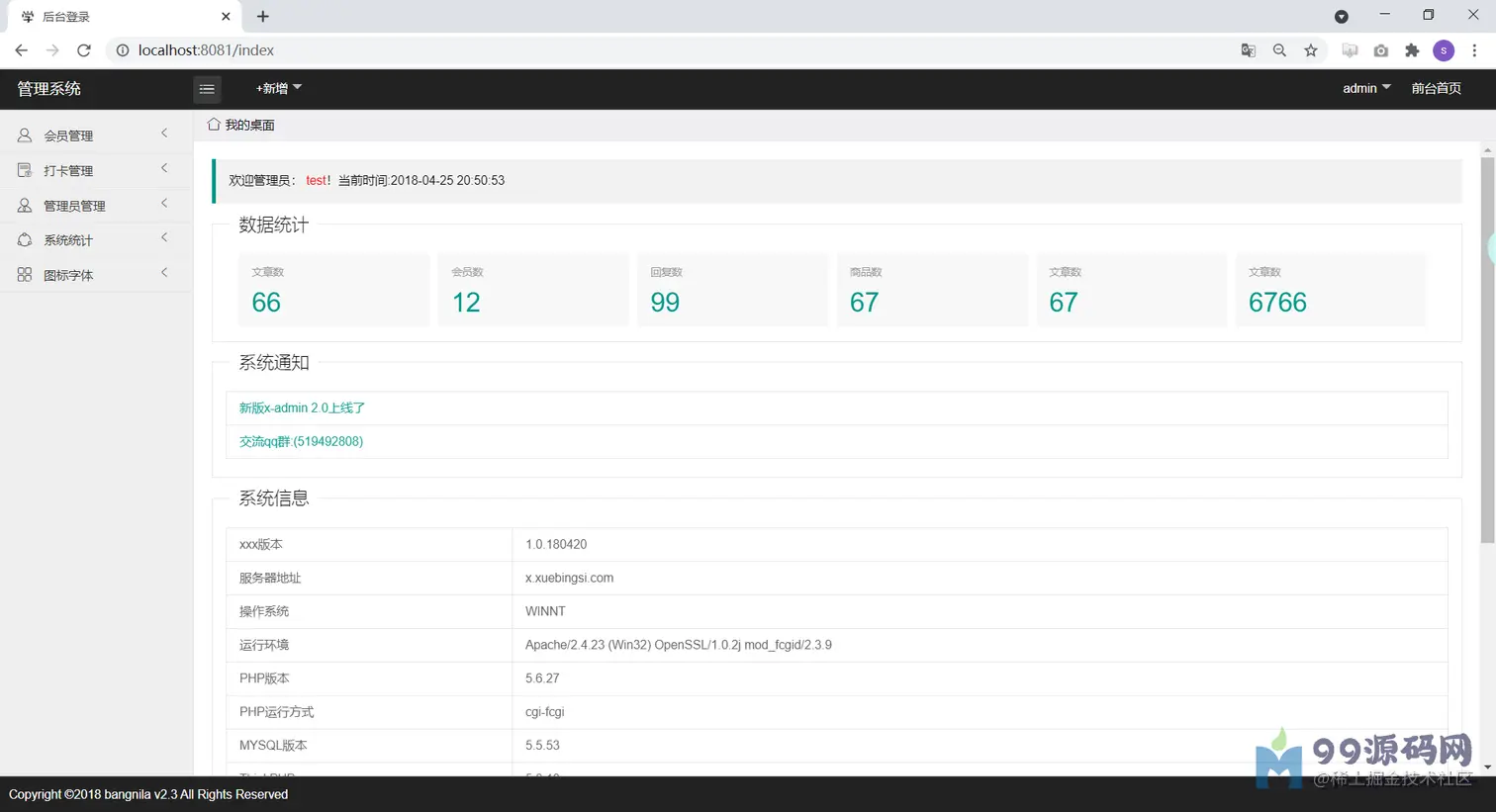Bookmark this page with the star icon

click(1311, 50)
